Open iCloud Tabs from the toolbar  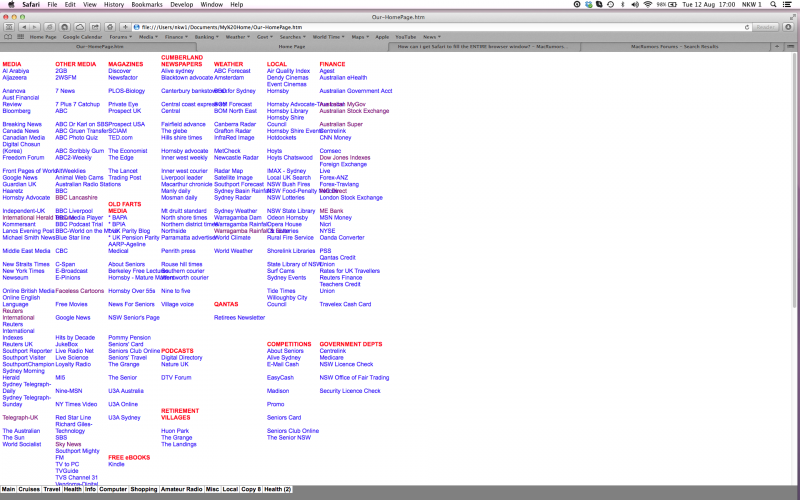(x=80, y=27)
